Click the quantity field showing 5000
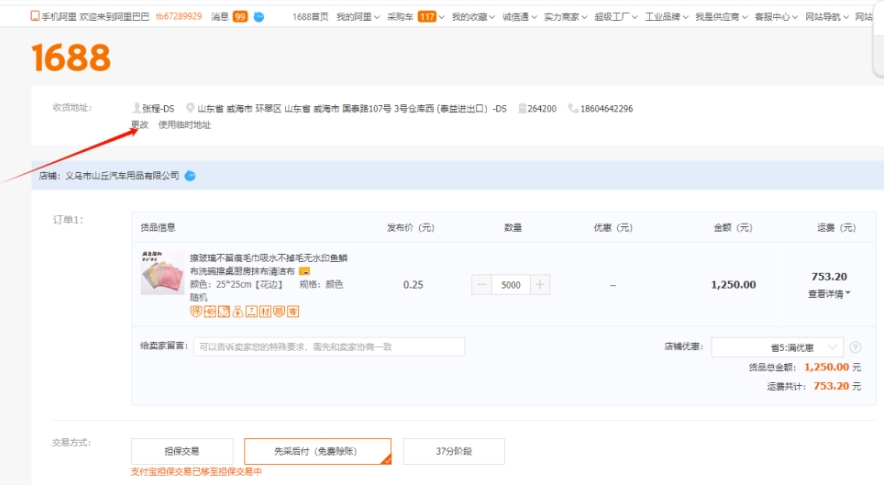The width and height of the screenshot is (887, 495). point(511,285)
